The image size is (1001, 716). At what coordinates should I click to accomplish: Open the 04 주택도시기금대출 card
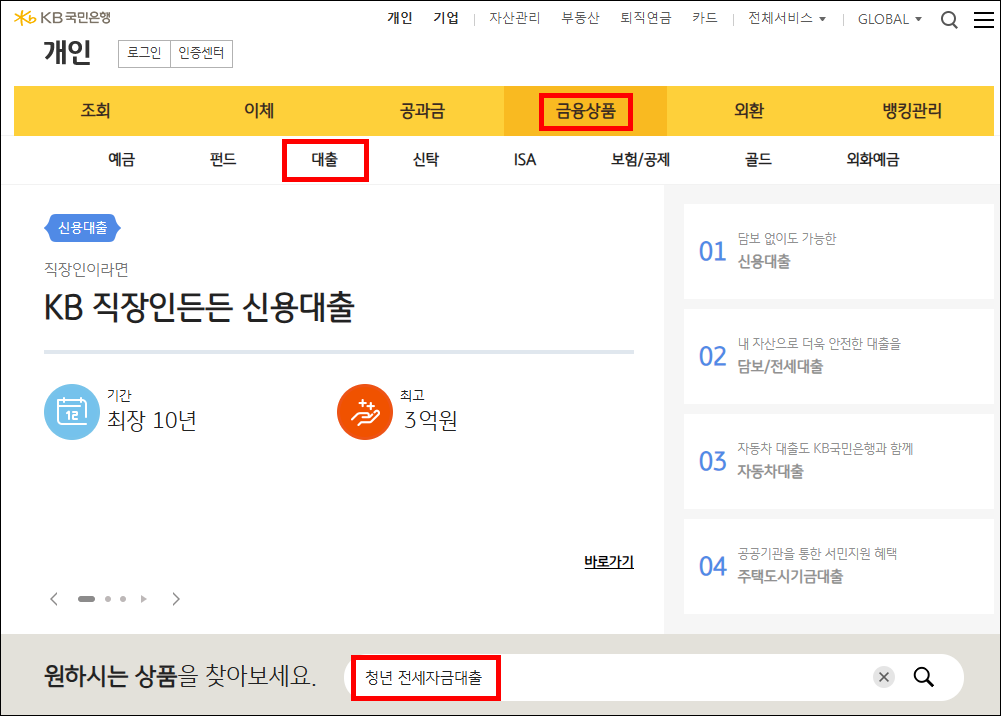(x=839, y=566)
